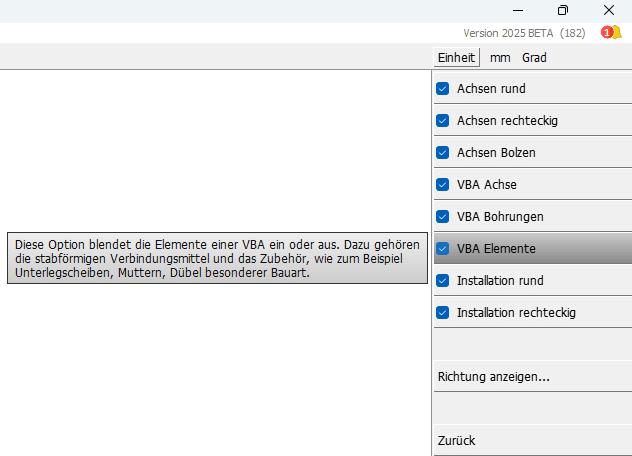The width and height of the screenshot is (632, 456).
Task: Disable the Achsen Bolzen option
Action: (x=443, y=153)
